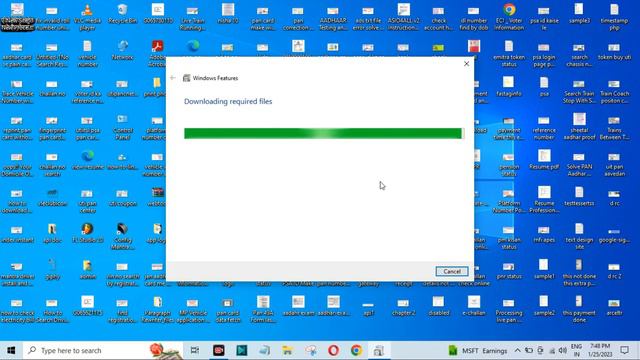Open the 'e-challan' desktop icon

(473, 306)
